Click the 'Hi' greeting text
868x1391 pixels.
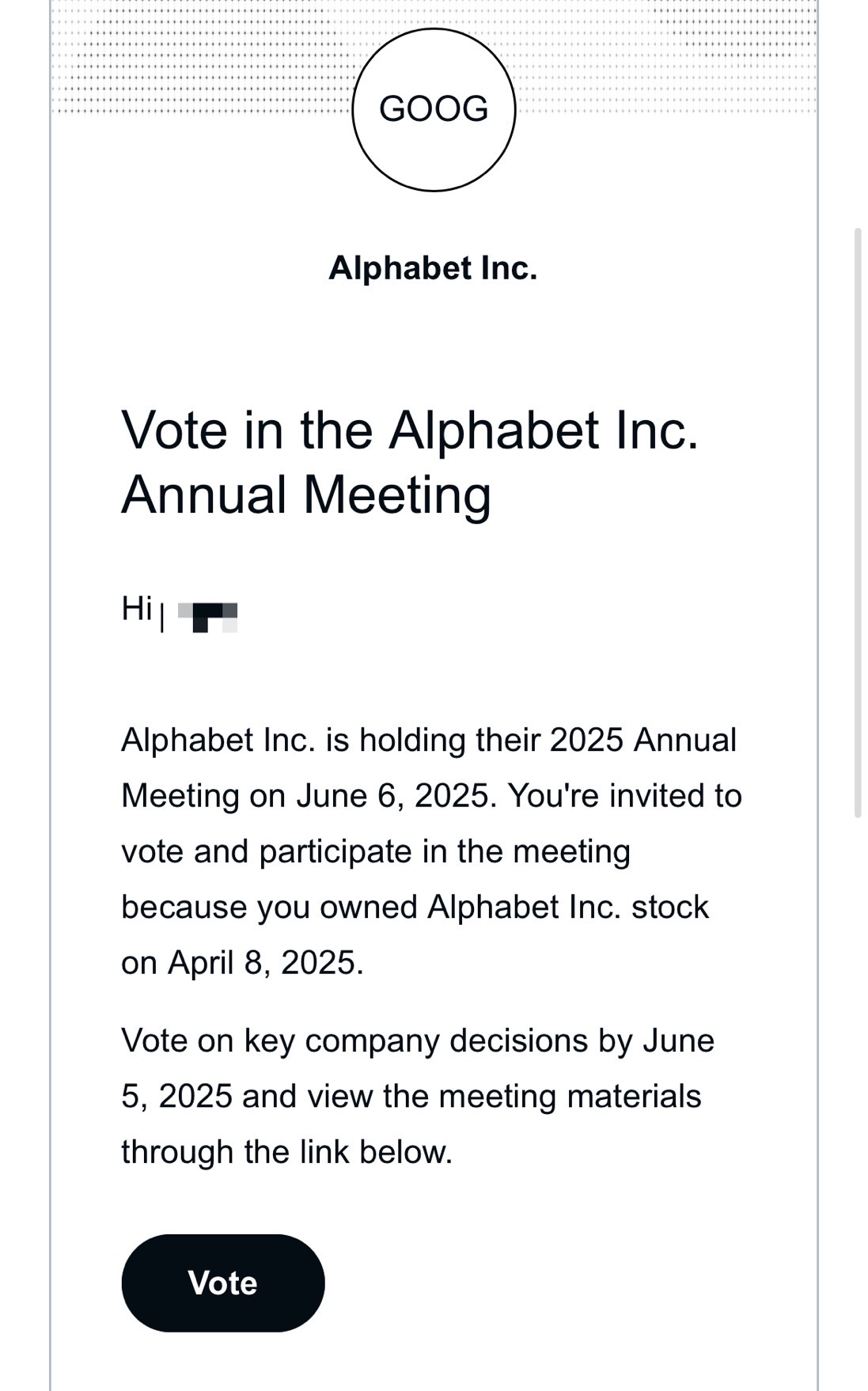pos(137,608)
